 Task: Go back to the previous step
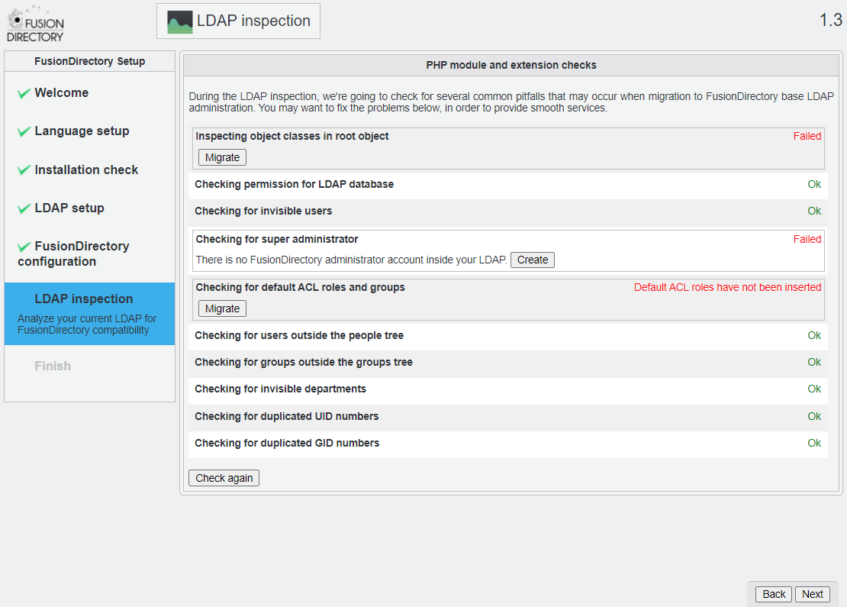tap(773, 594)
